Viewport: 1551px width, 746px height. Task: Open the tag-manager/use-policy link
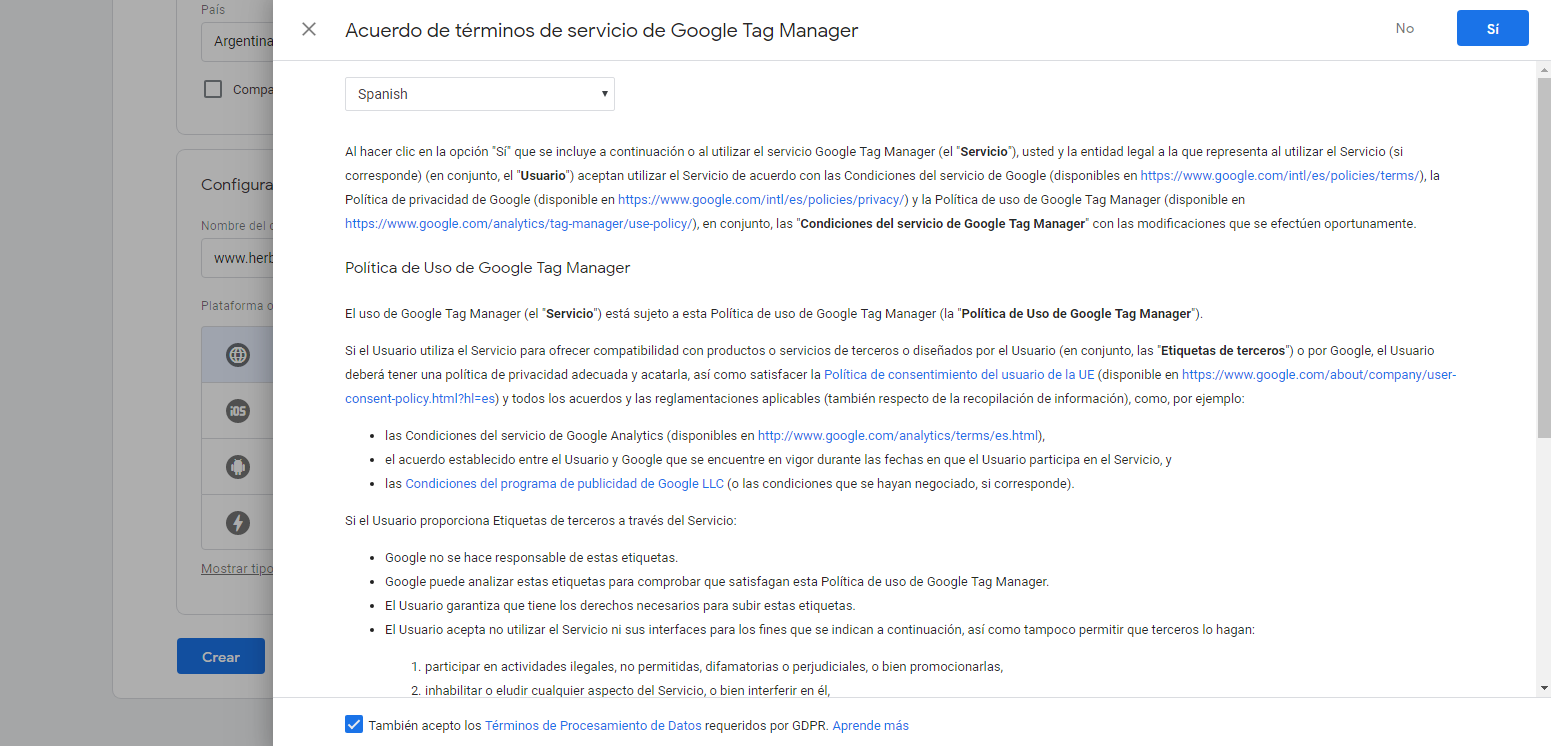click(520, 223)
